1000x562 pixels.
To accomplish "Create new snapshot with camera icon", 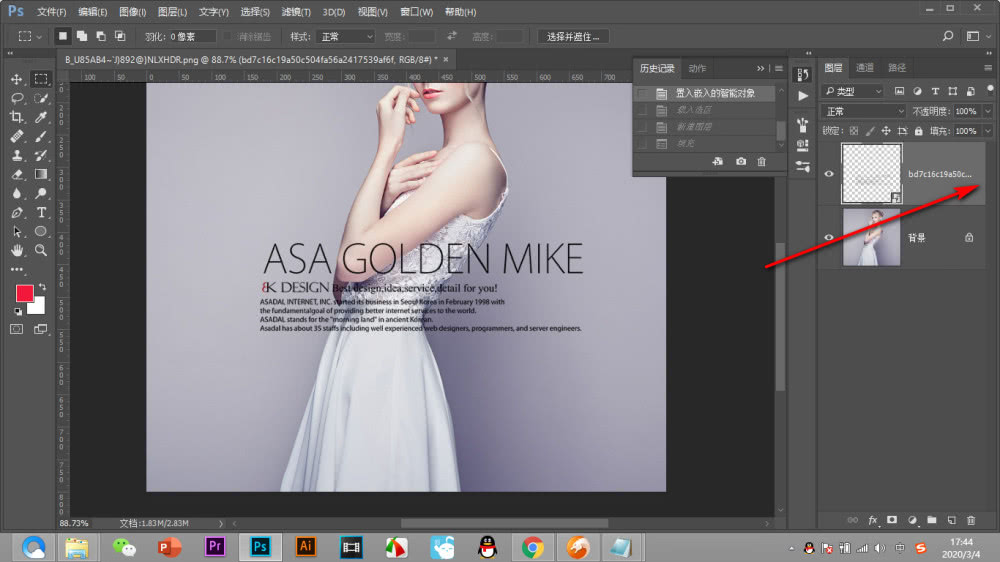I will pyautogui.click(x=741, y=161).
